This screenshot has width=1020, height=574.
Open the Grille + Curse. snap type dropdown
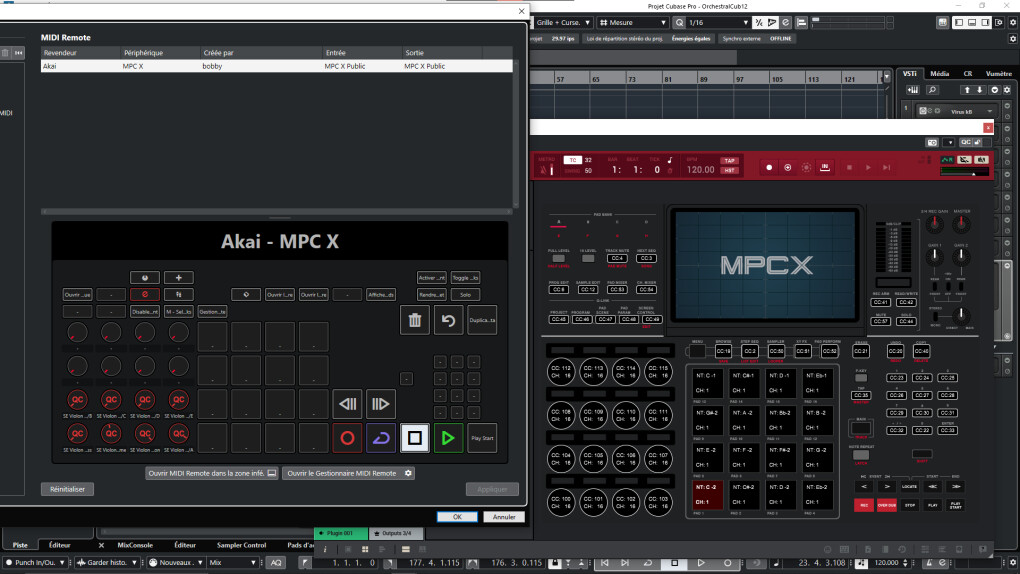pos(563,22)
